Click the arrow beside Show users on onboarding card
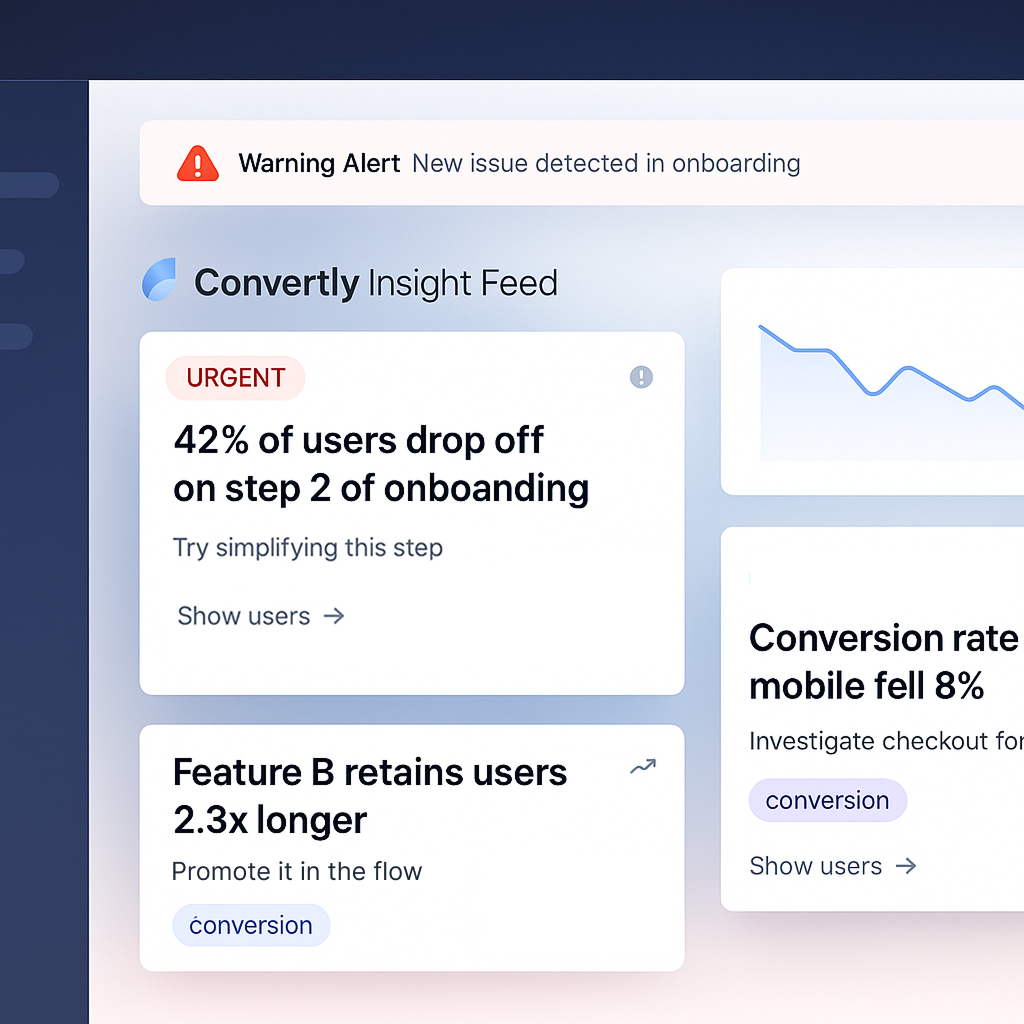 click(334, 616)
